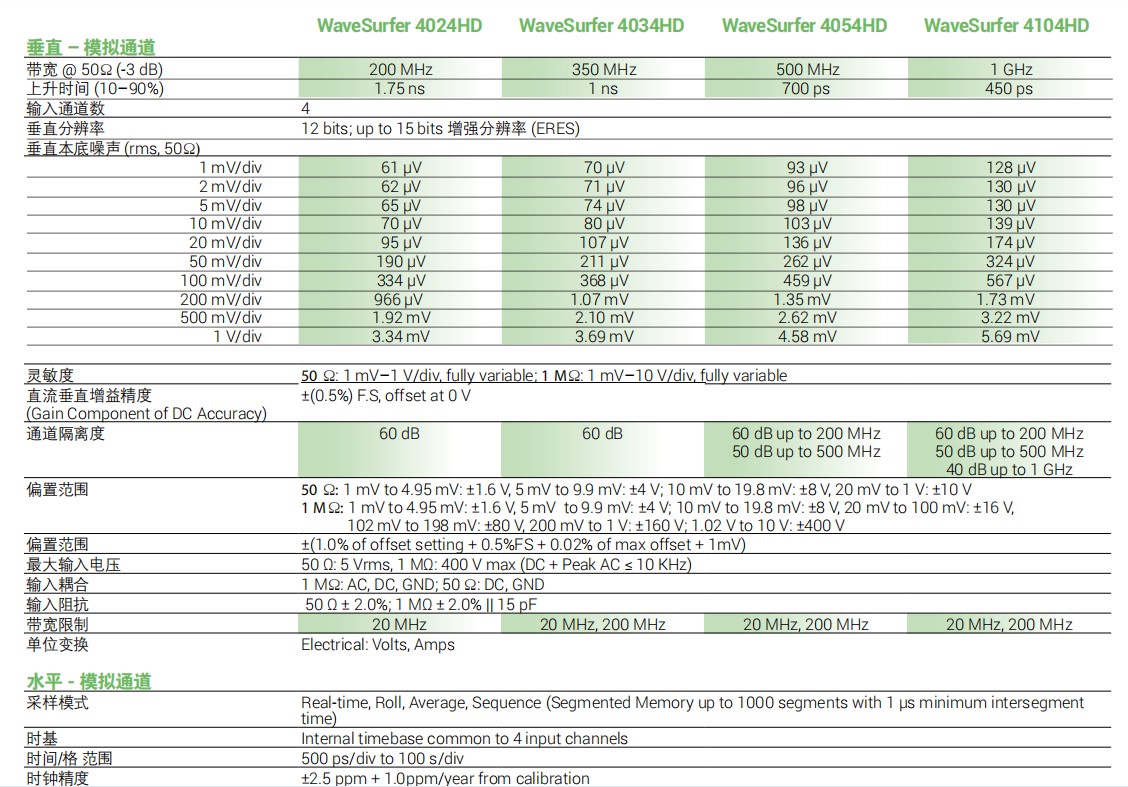
Task: Click the WaveSurfer 4104HD column header
Action: click(1006, 26)
